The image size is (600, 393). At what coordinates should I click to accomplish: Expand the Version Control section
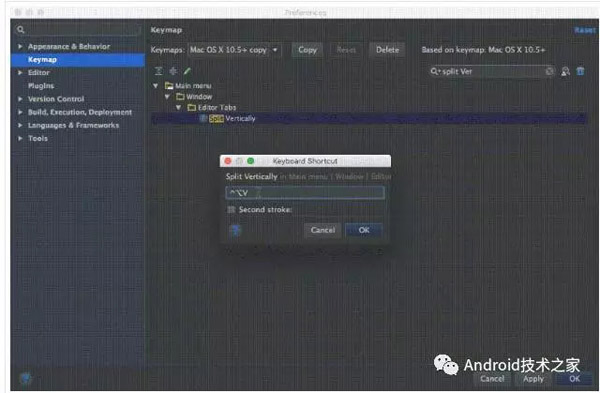20,99
